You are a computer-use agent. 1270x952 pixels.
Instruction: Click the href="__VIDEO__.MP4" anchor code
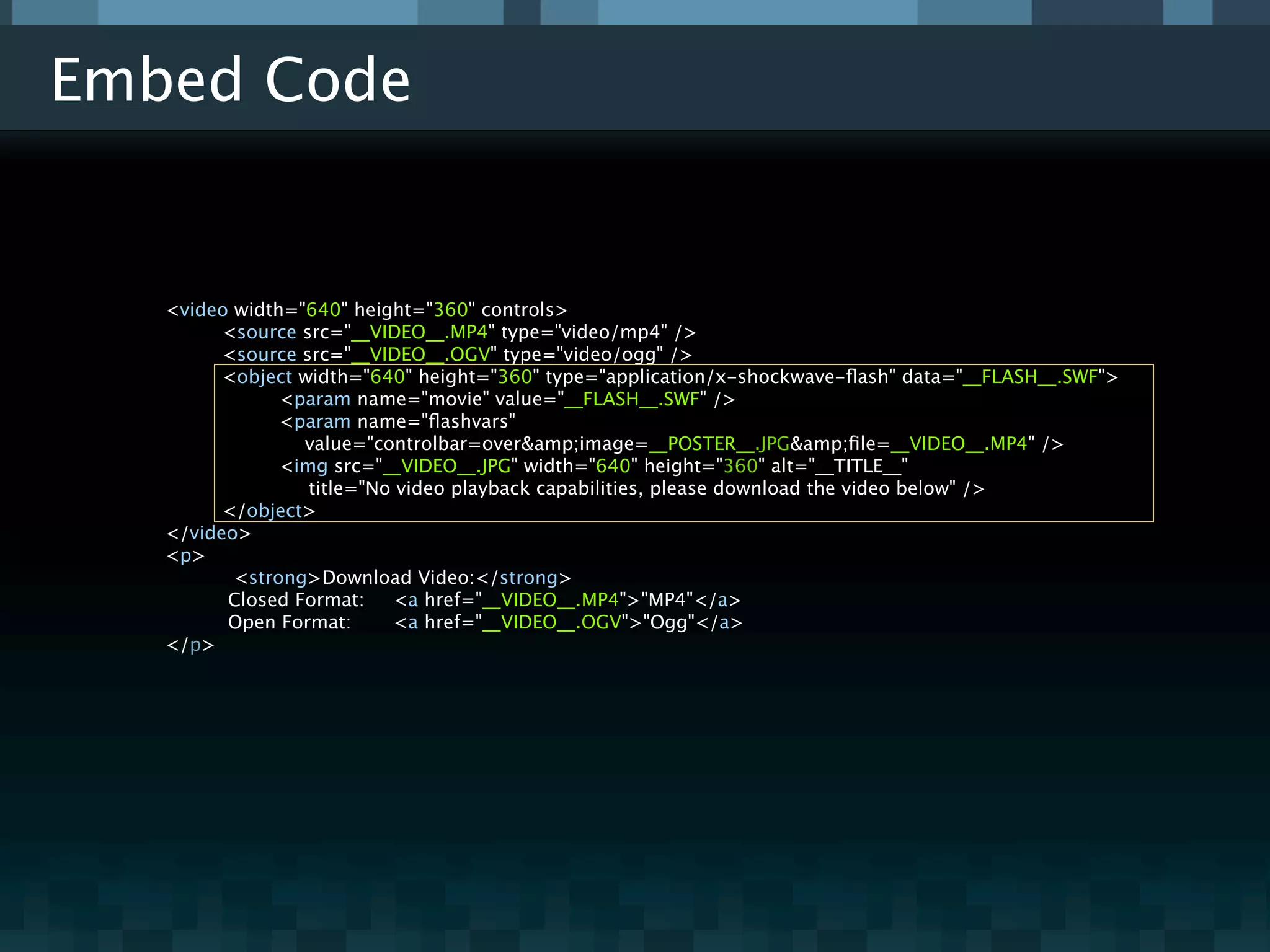tap(568, 600)
